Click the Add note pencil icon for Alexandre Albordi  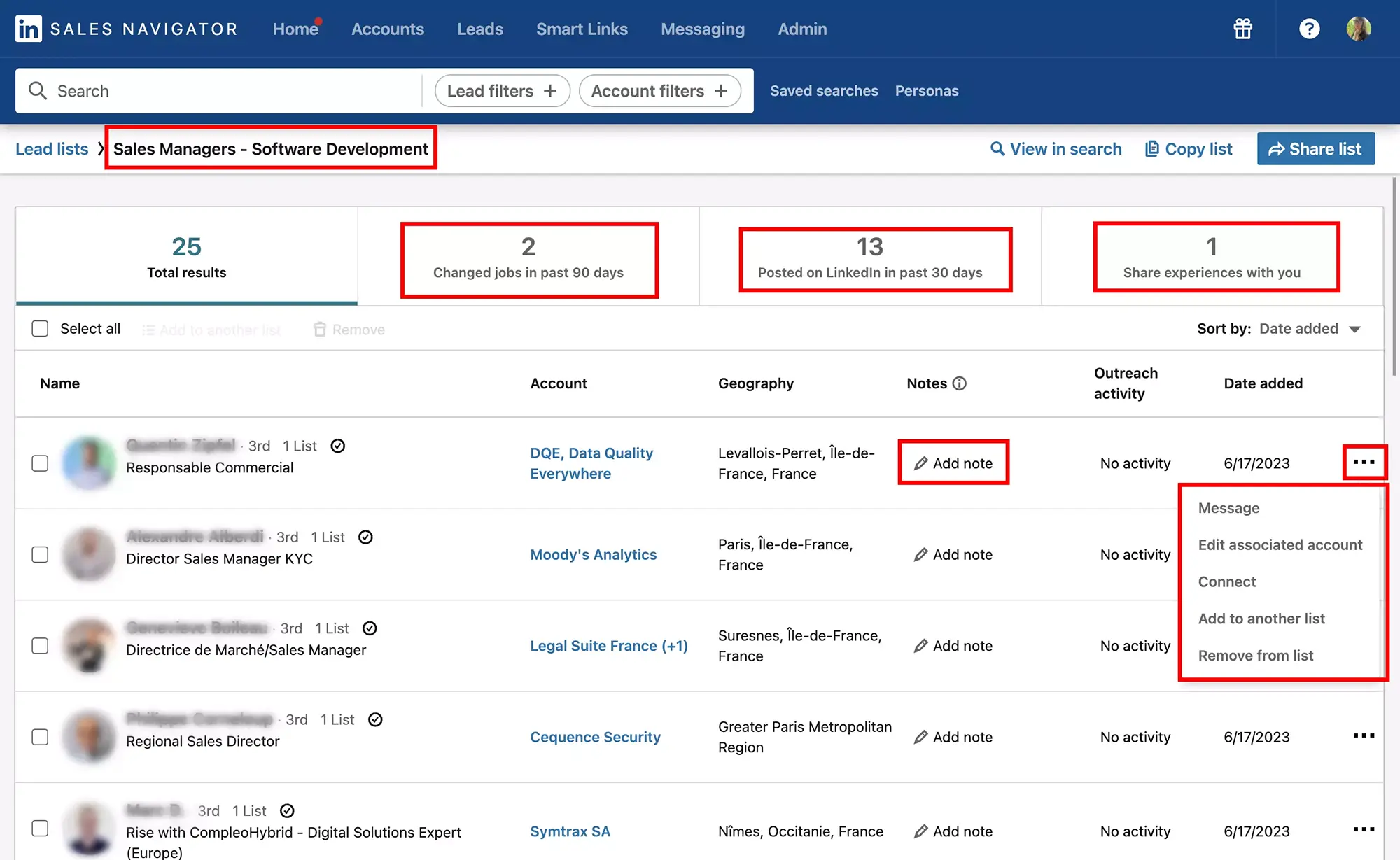[x=918, y=553]
